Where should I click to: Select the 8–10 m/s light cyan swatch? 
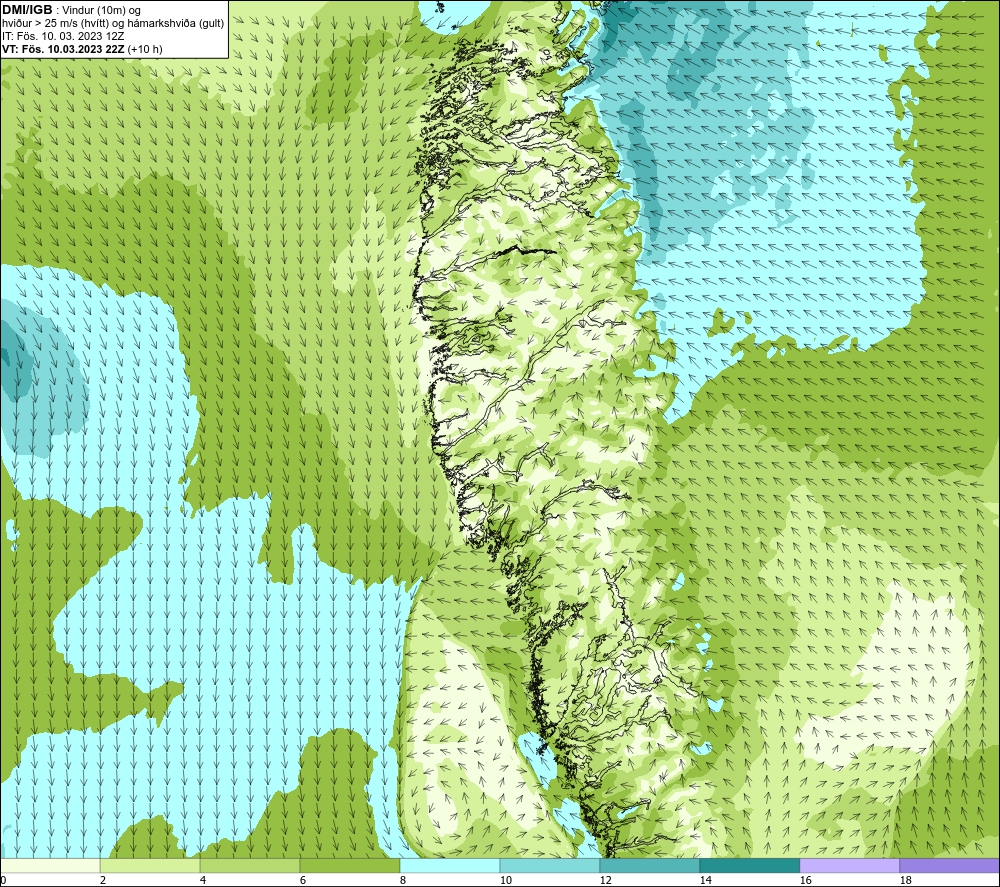[450, 865]
